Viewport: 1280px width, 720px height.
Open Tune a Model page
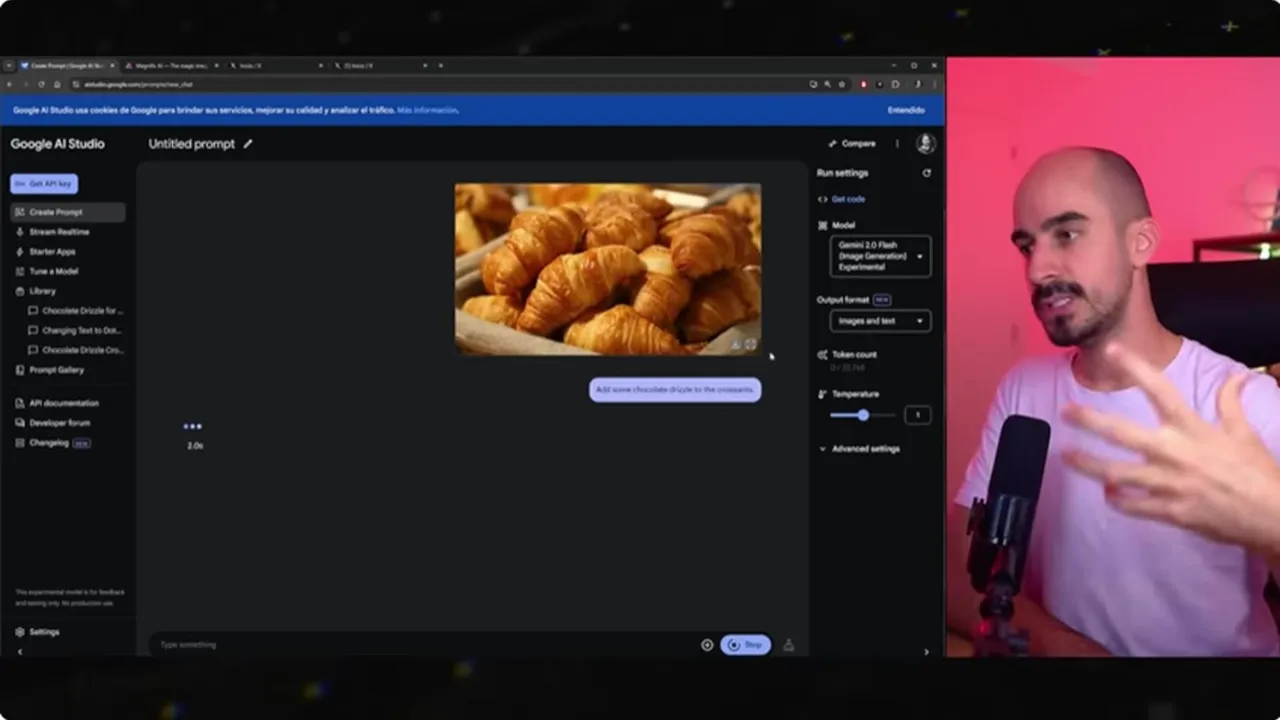pyautogui.click(x=53, y=271)
